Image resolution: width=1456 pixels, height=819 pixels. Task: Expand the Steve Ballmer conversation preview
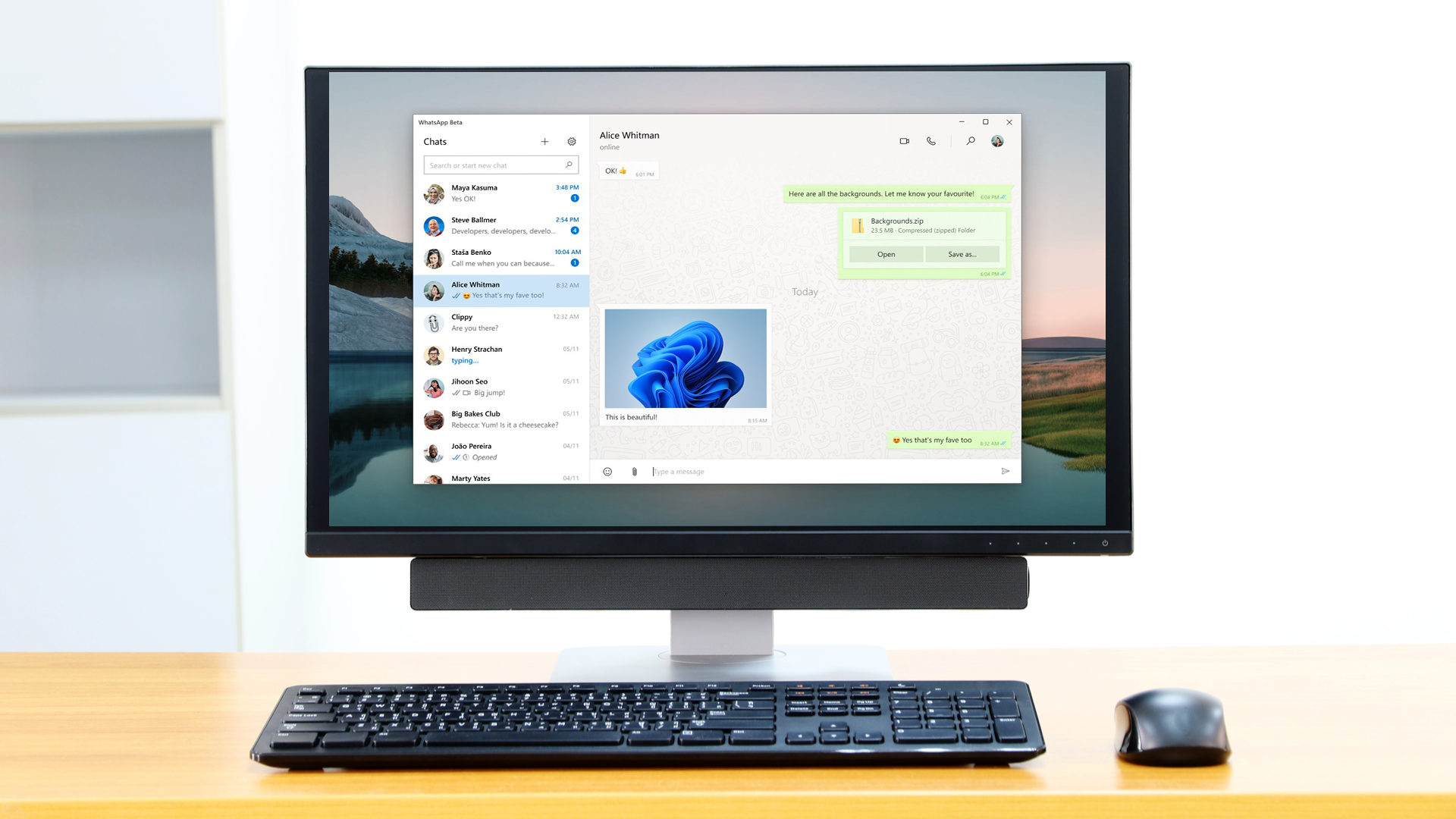point(502,225)
